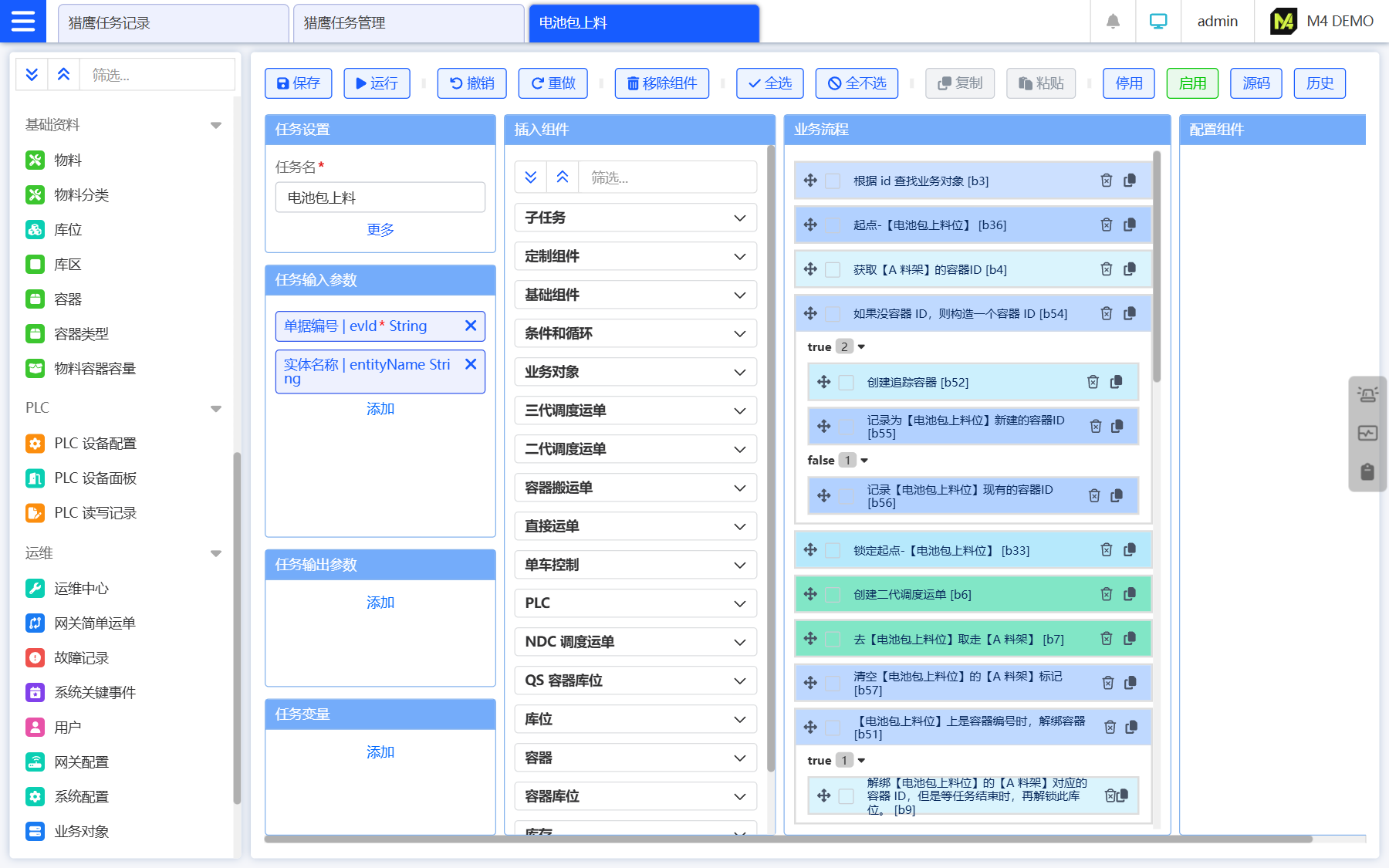Switch to the 猎鹰任务记录 tab
This screenshot has height=868, width=1389.
click(173, 23)
